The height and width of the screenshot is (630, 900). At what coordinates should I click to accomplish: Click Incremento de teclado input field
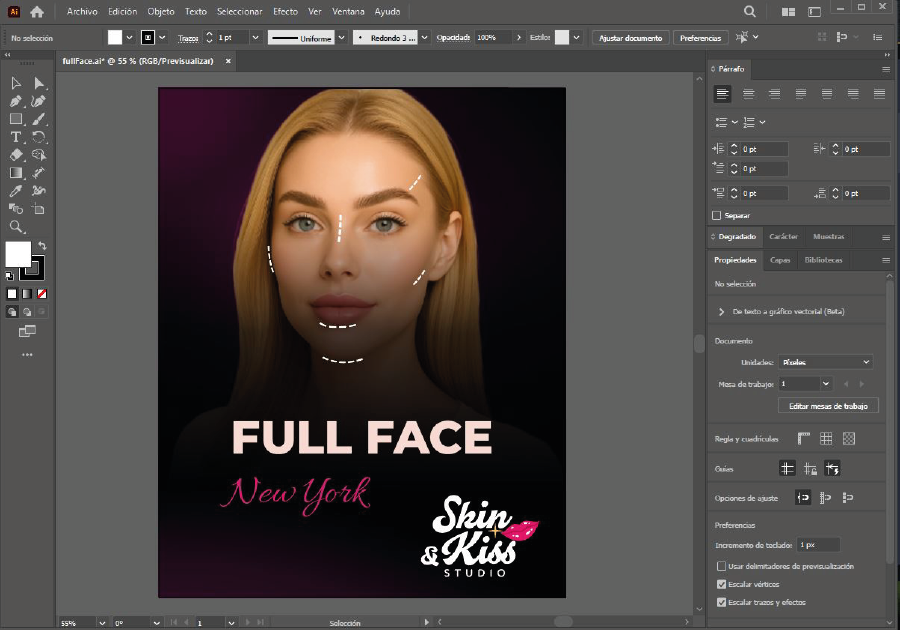click(819, 545)
